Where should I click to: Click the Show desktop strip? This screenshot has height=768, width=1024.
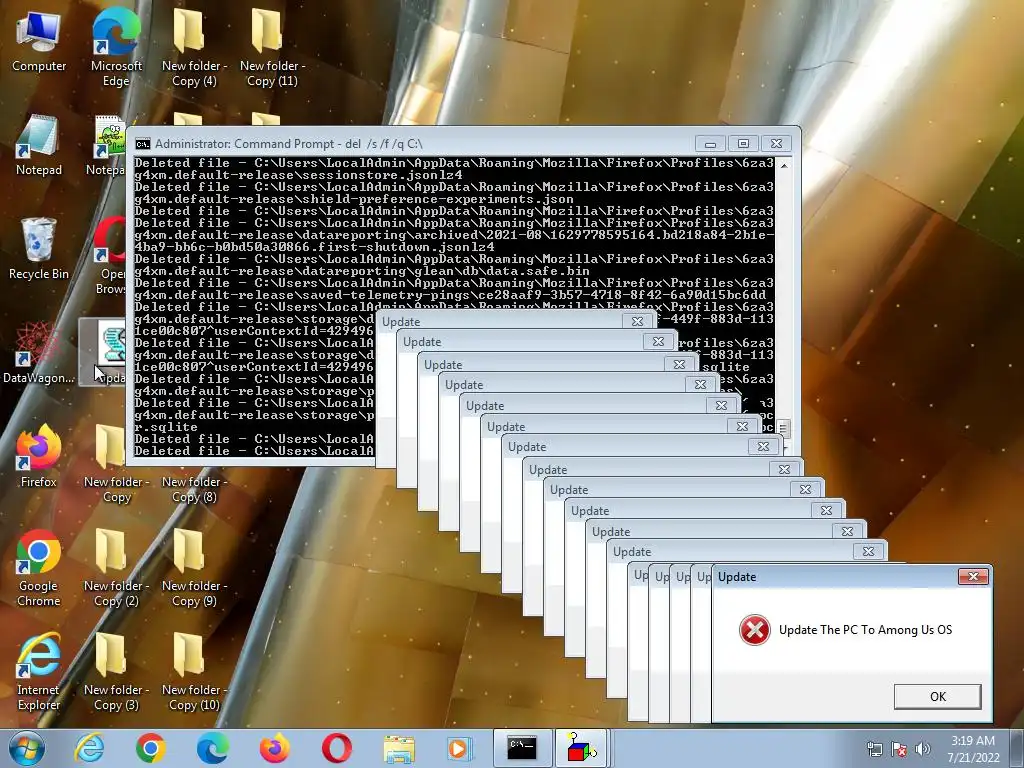coord(1017,748)
